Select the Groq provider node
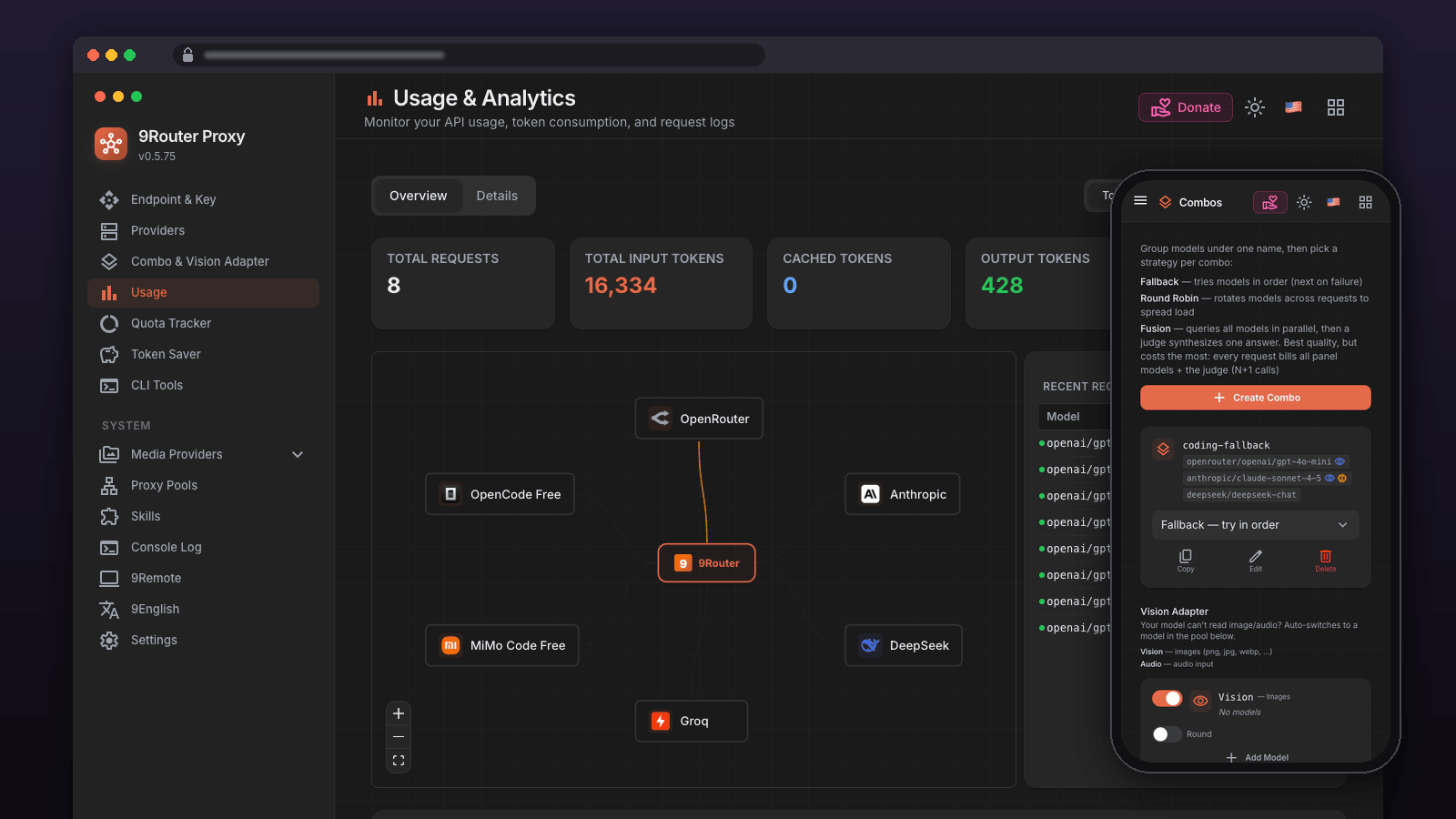Viewport: 1456px width, 819px height. (692, 721)
